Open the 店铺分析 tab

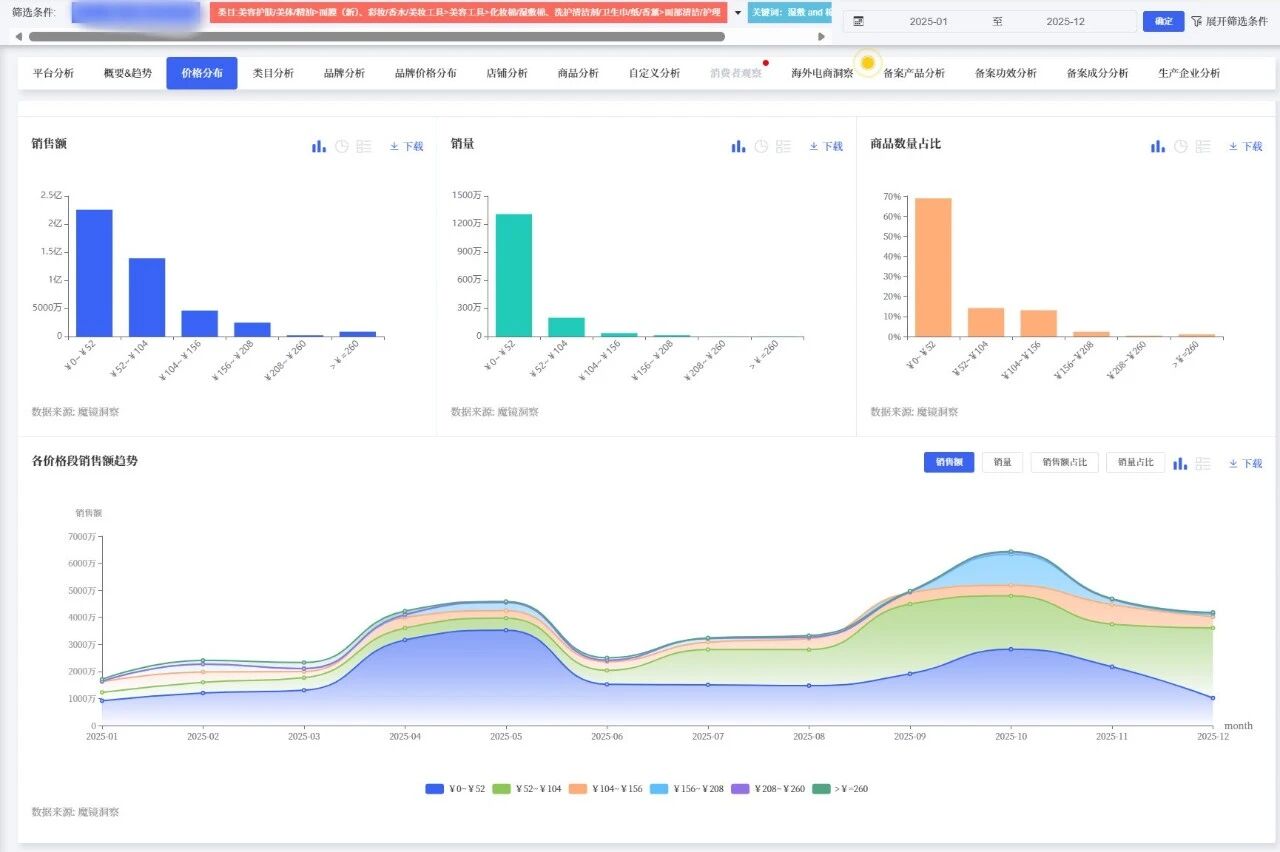click(x=507, y=73)
